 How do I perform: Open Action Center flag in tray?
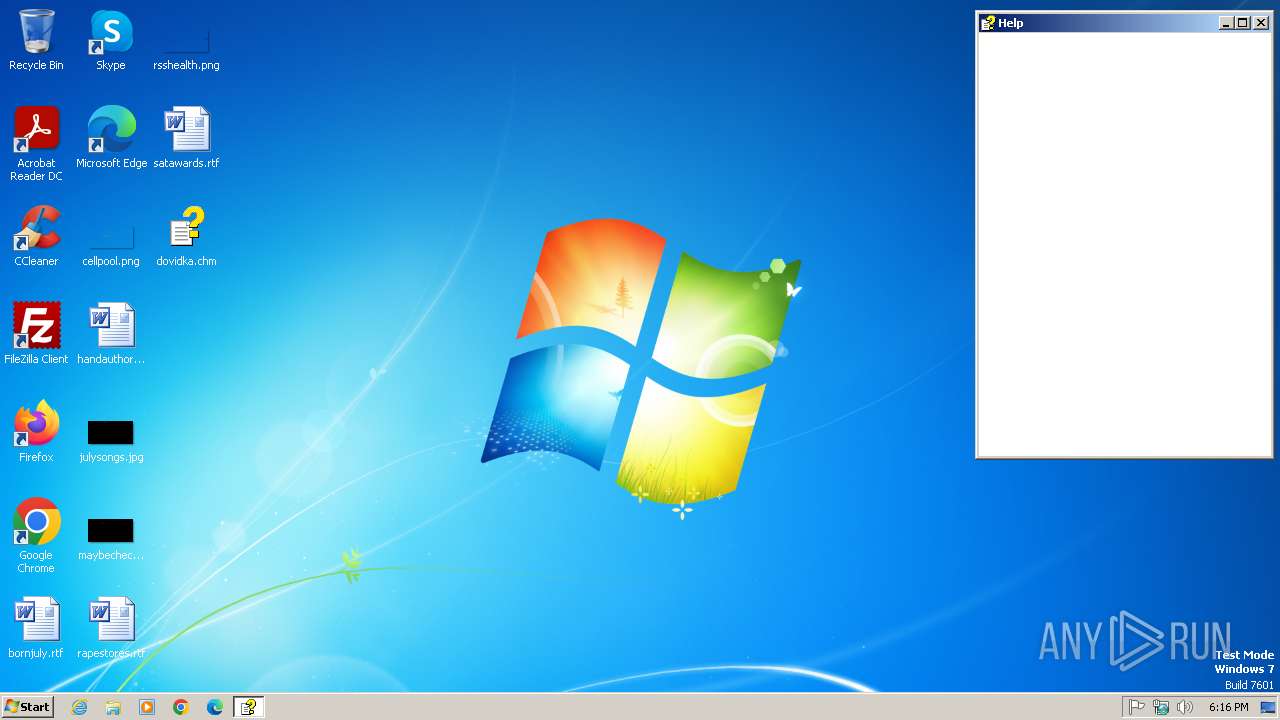(x=1137, y=707)
